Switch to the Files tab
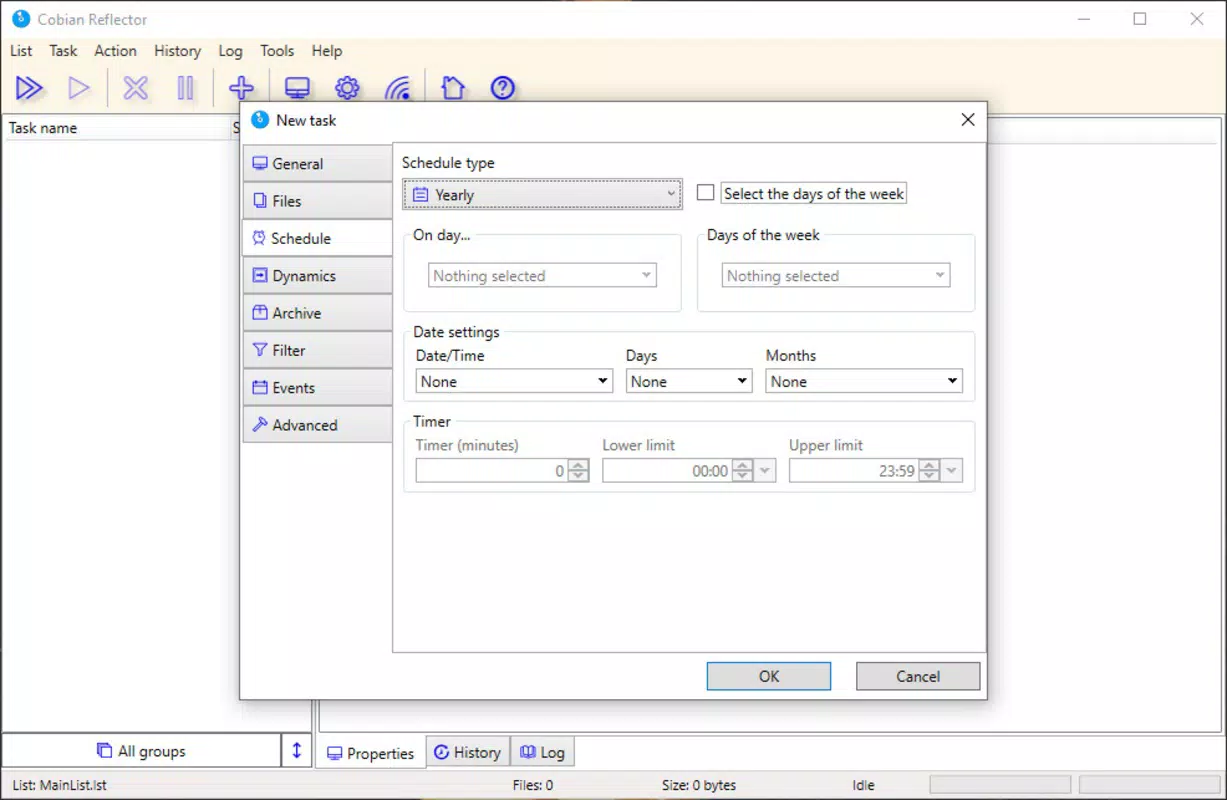 pyautogui.click(x=317, y=201)
